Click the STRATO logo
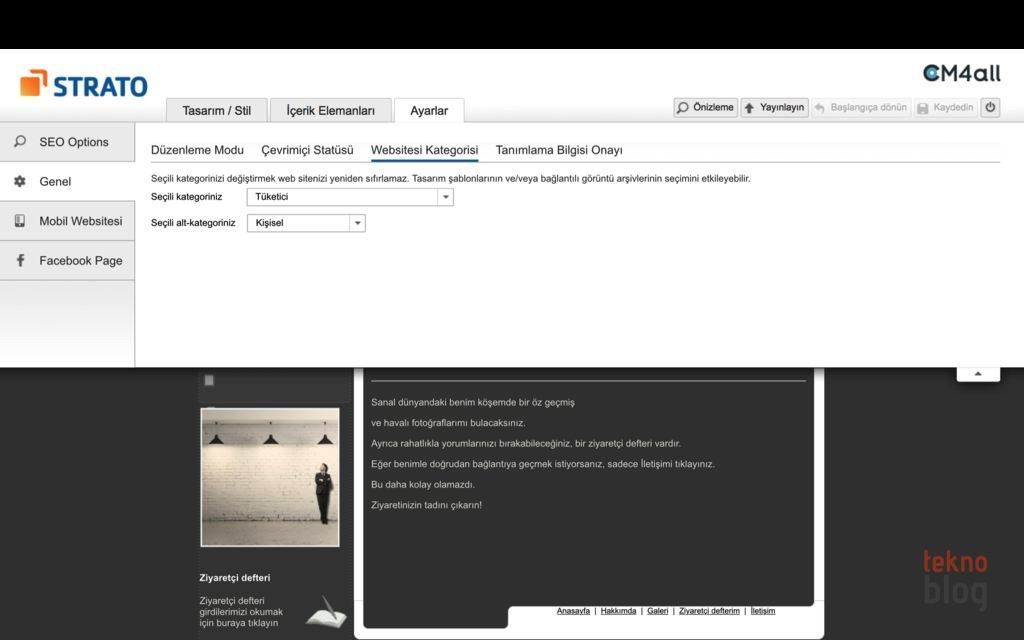The height and width of the screenshot is (640, 1024). pyautogui.click(x=84, y=85)
